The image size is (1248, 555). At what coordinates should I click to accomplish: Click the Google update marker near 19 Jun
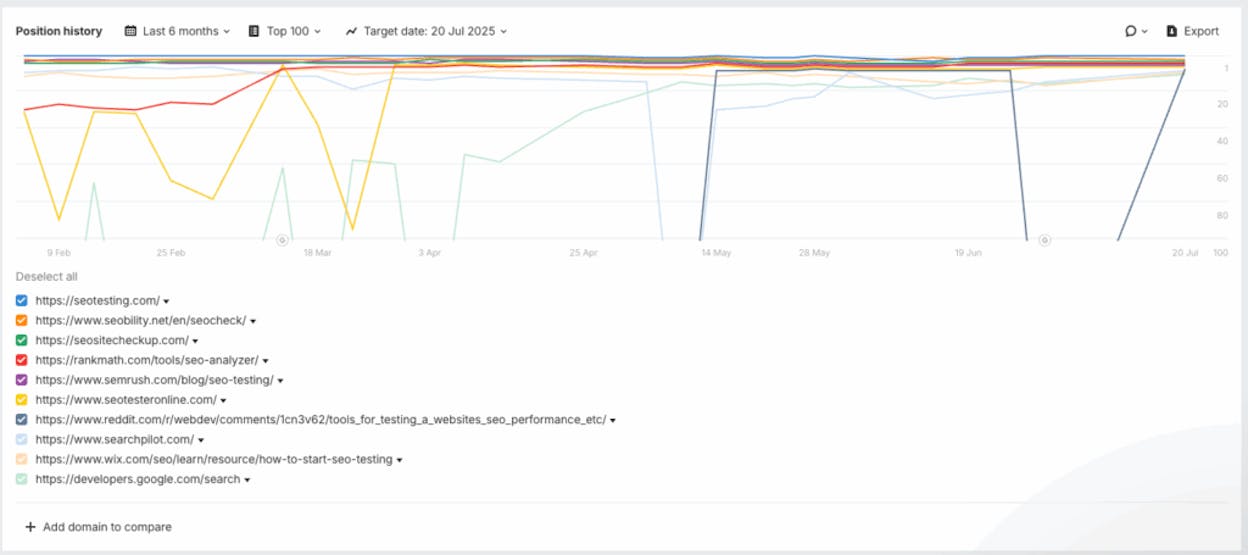point(1045,240)
